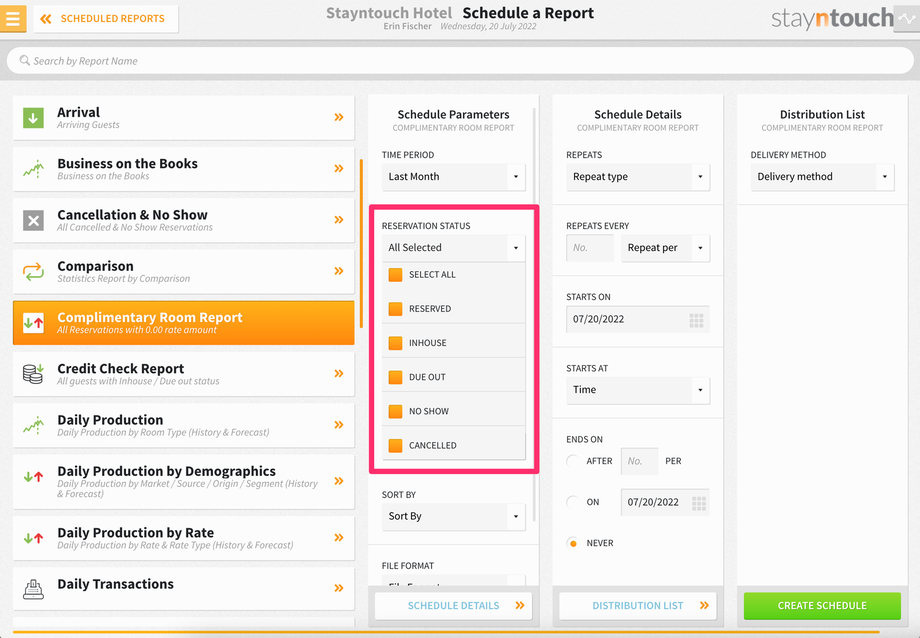Image resolution: width=920 pixels, height=638 pixels.
Task: Open Daily Transactions via chevron arrows
Action: 339,588
